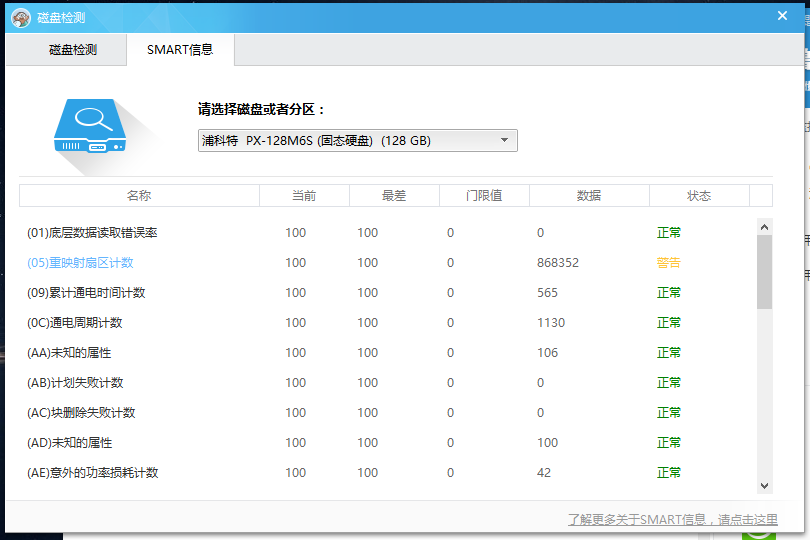Select the SMART信息 tab
The image size is (810, 540).
click(x=180, y=49)
